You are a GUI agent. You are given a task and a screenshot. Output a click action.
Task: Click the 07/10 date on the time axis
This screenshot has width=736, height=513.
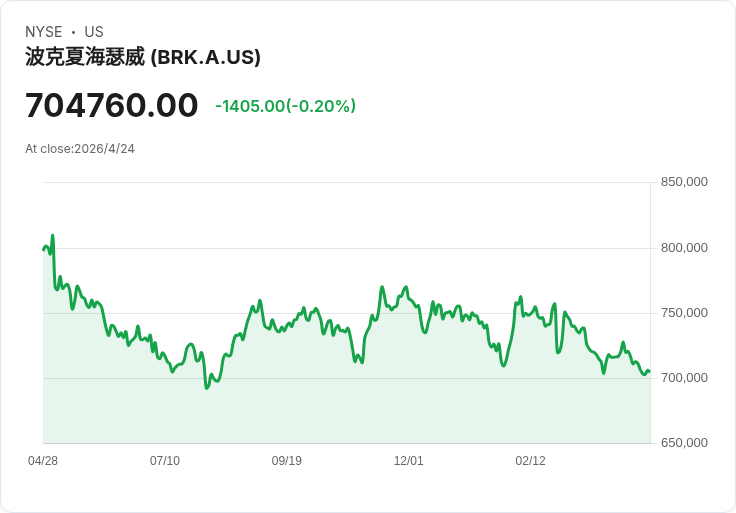point(165,461)
